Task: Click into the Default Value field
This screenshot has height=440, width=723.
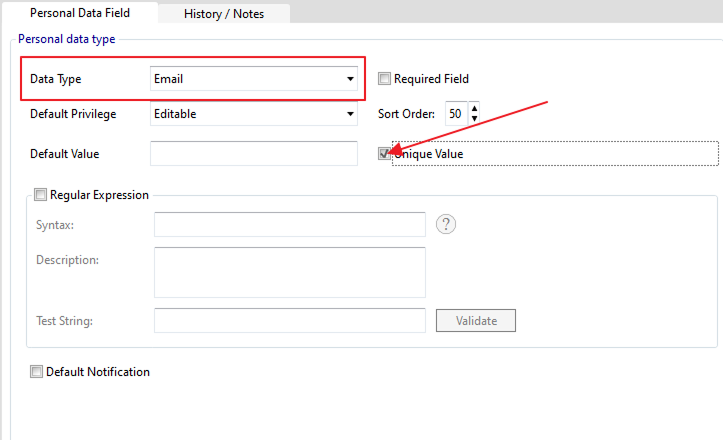Action: pos(253,154)
